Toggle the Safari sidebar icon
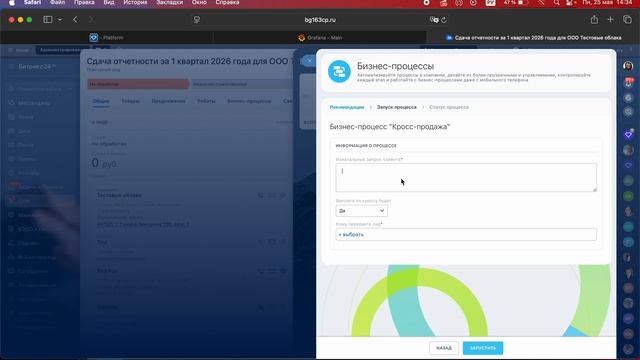 tap(47, 20)
